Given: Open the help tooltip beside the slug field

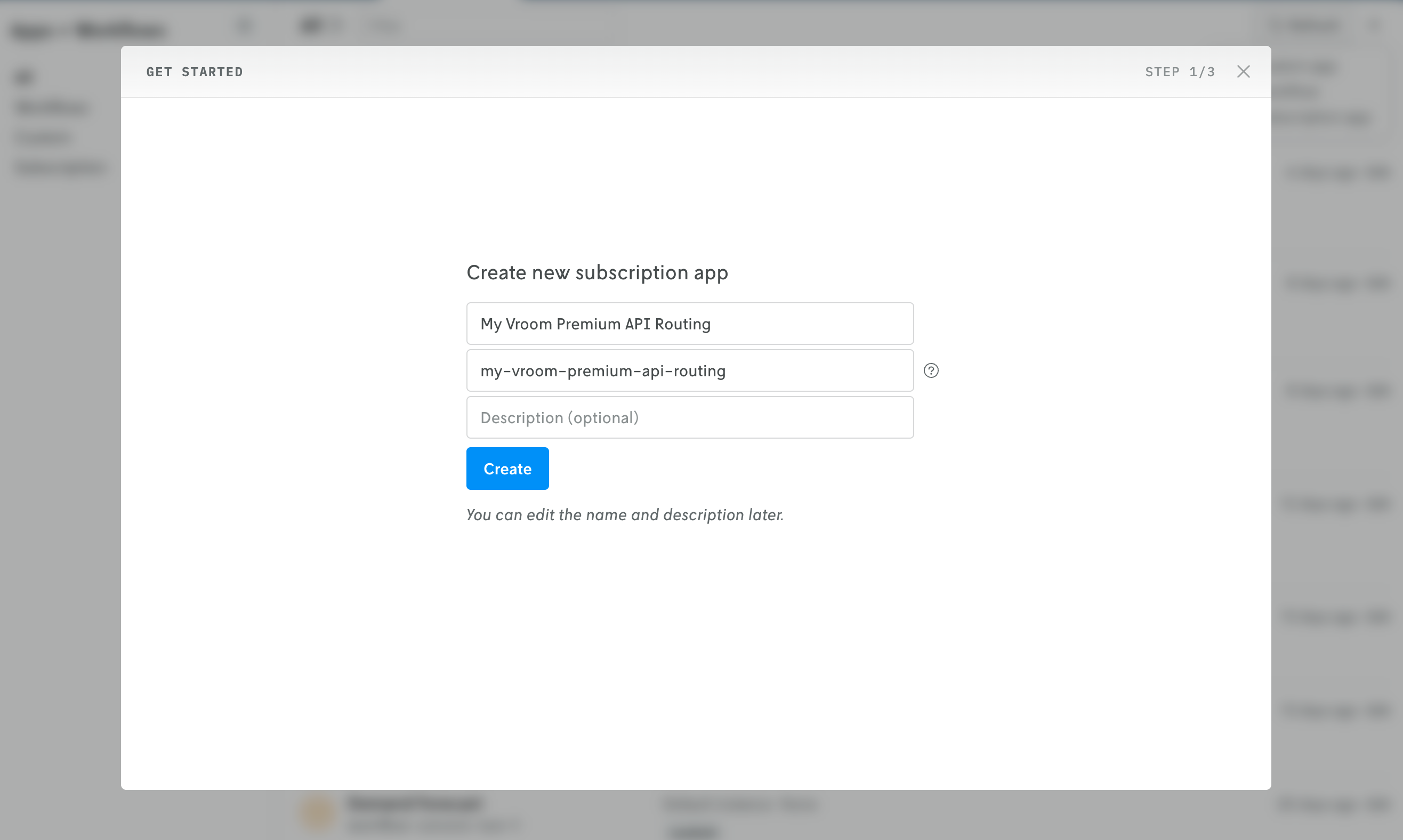Looking at the screenshot, I should click(x=931, y=370).
